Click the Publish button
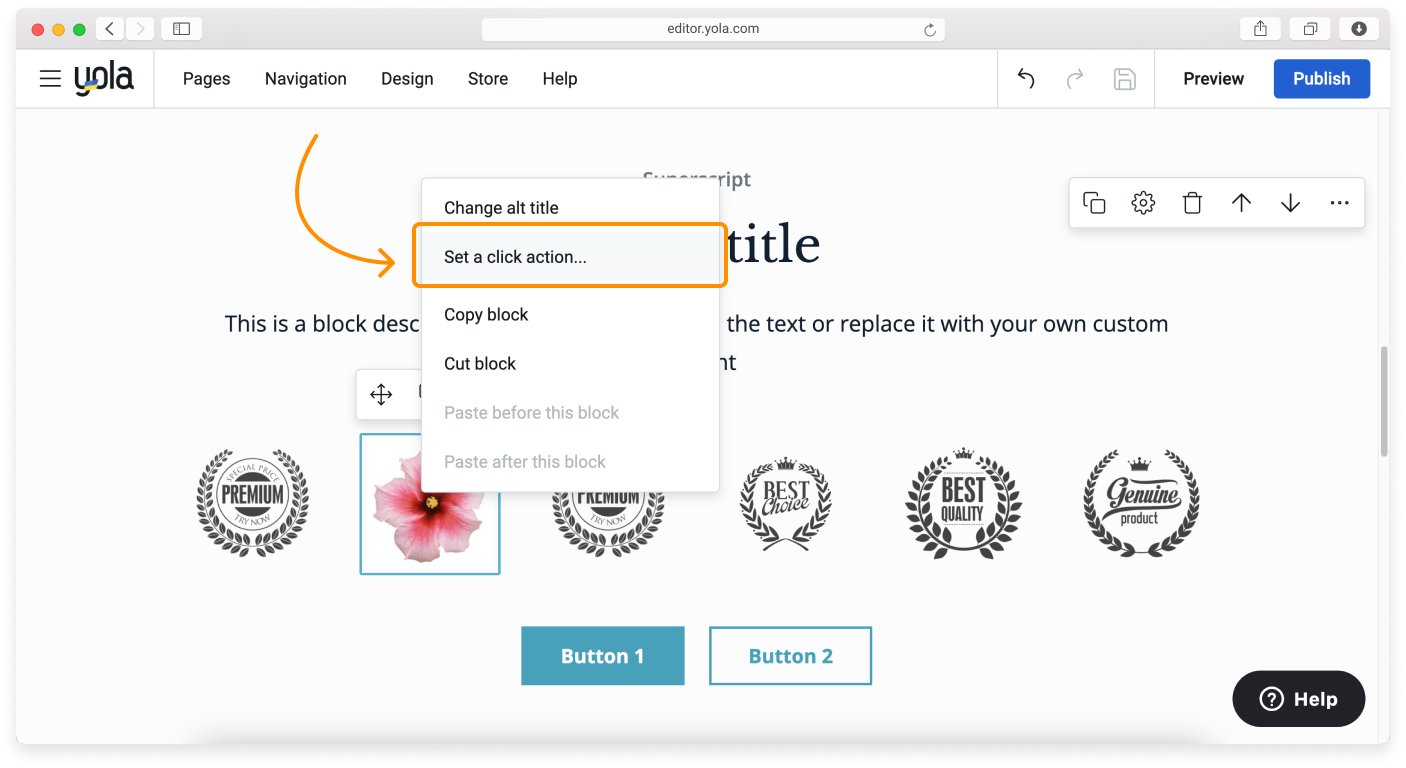This screenshot has width=1406, height=768. pyautogui.click(x=1321, y=79)
